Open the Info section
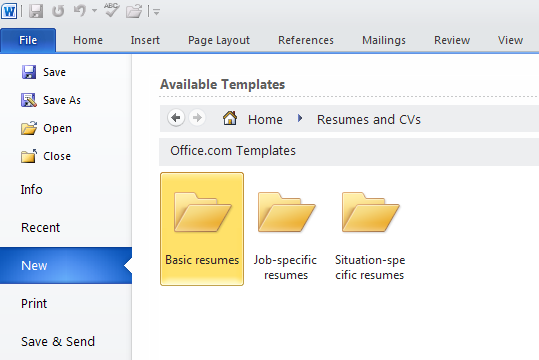The width and height of the screenshot is (539, 360). (32, 189)
